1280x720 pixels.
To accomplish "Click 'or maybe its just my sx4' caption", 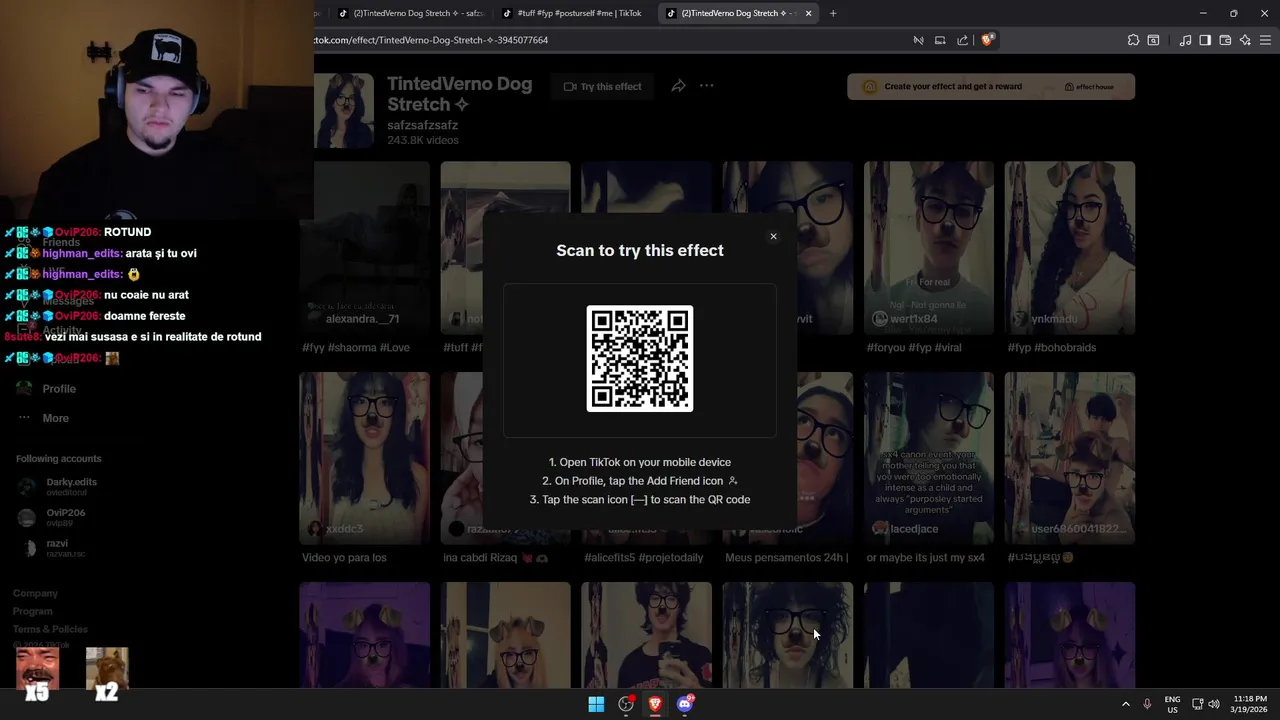I will pos(925,558).
